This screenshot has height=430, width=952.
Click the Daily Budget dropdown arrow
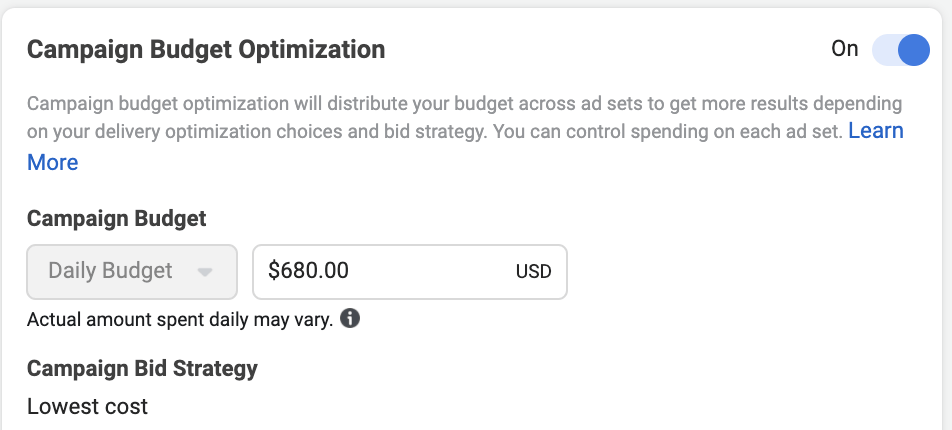(205, 272)
